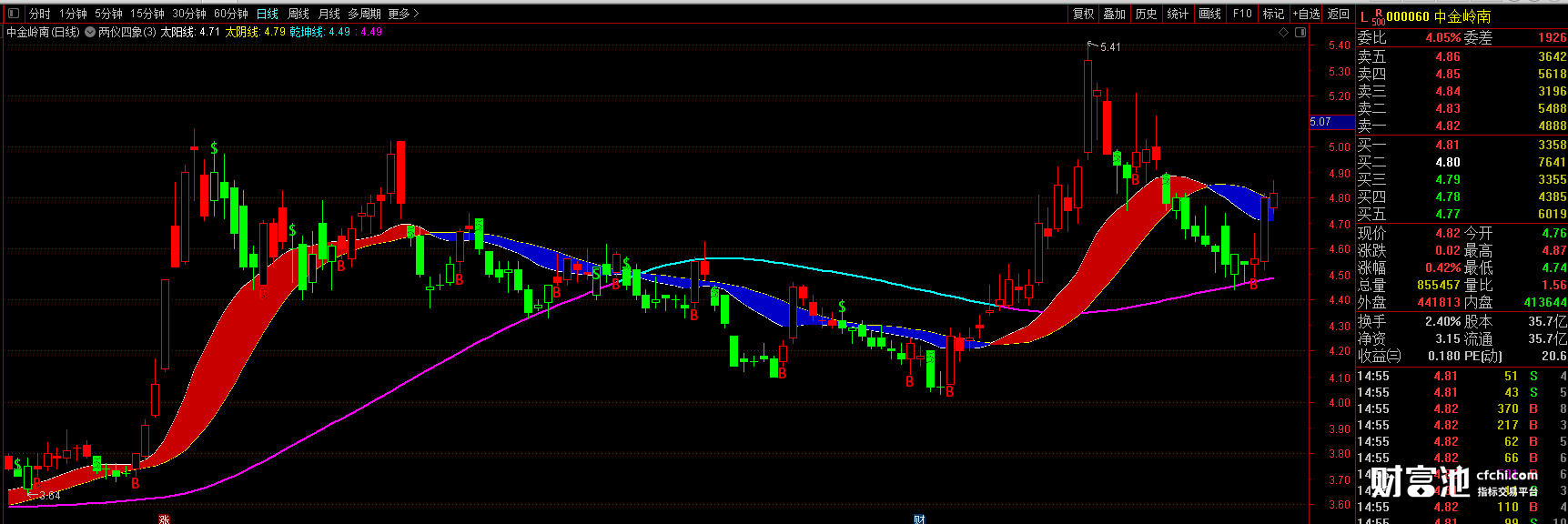Select the 1分钟 period tab
Image resolution: width=1568 pixels, height=524 pixels.
click(x=74, y=14)
